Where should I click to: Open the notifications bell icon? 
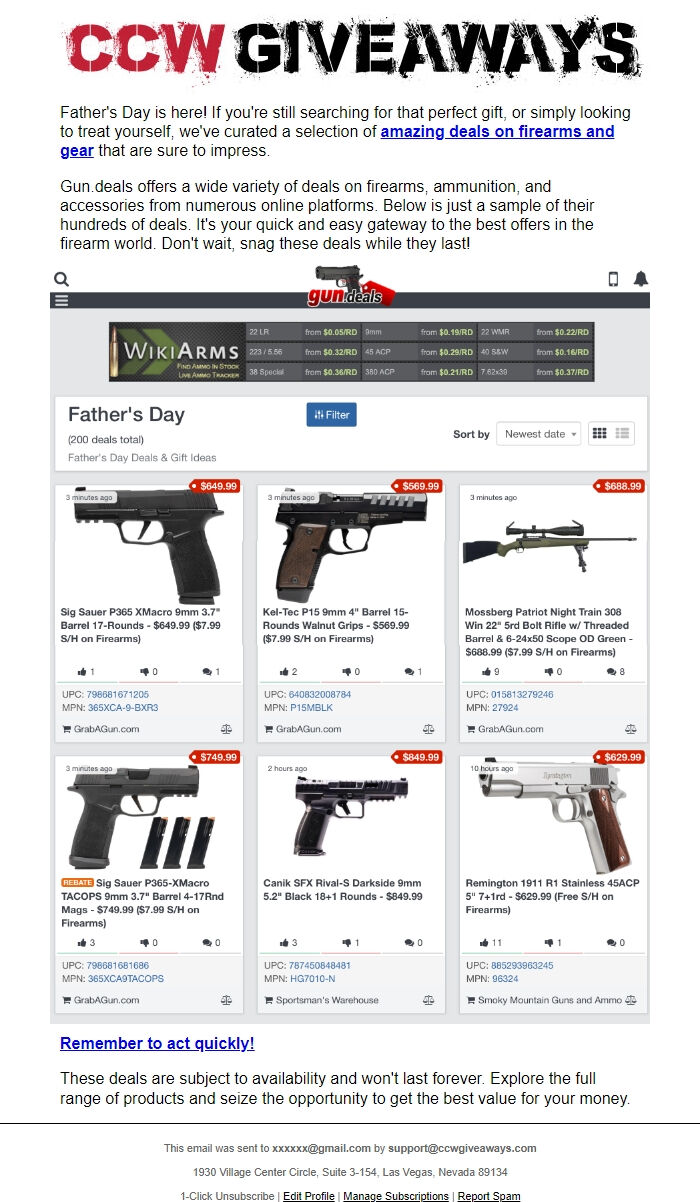(x=641, y=279)
